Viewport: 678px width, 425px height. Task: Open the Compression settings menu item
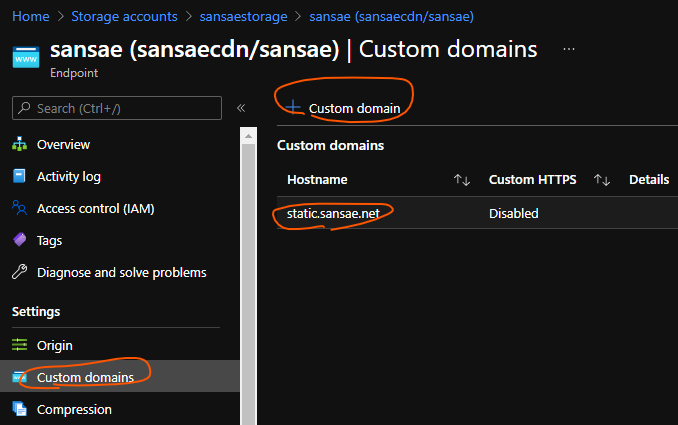tap(74, 409)
